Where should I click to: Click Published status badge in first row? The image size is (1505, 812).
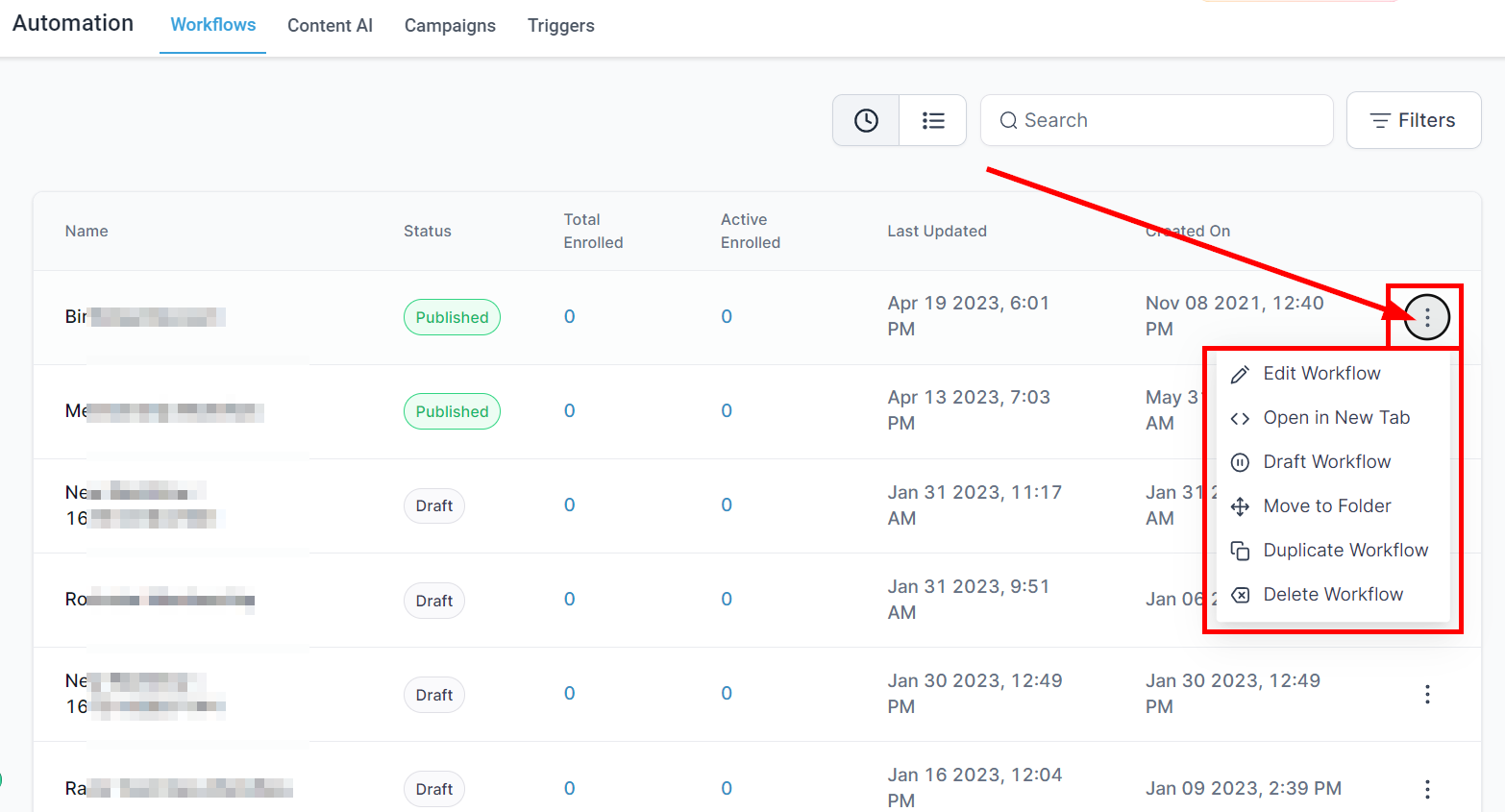point(452,317)
